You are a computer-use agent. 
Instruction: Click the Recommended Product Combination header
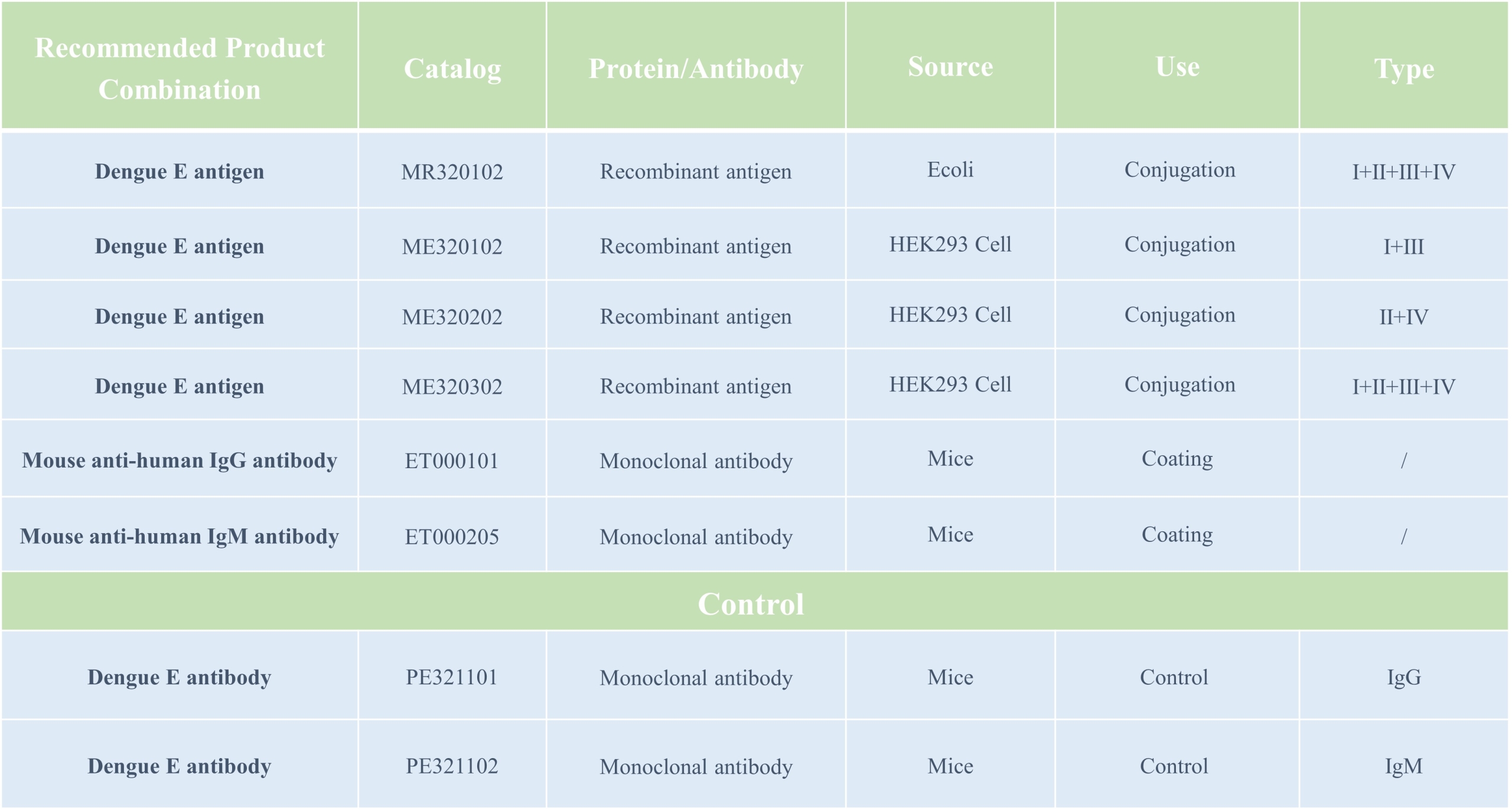click(x=180, y=68)
